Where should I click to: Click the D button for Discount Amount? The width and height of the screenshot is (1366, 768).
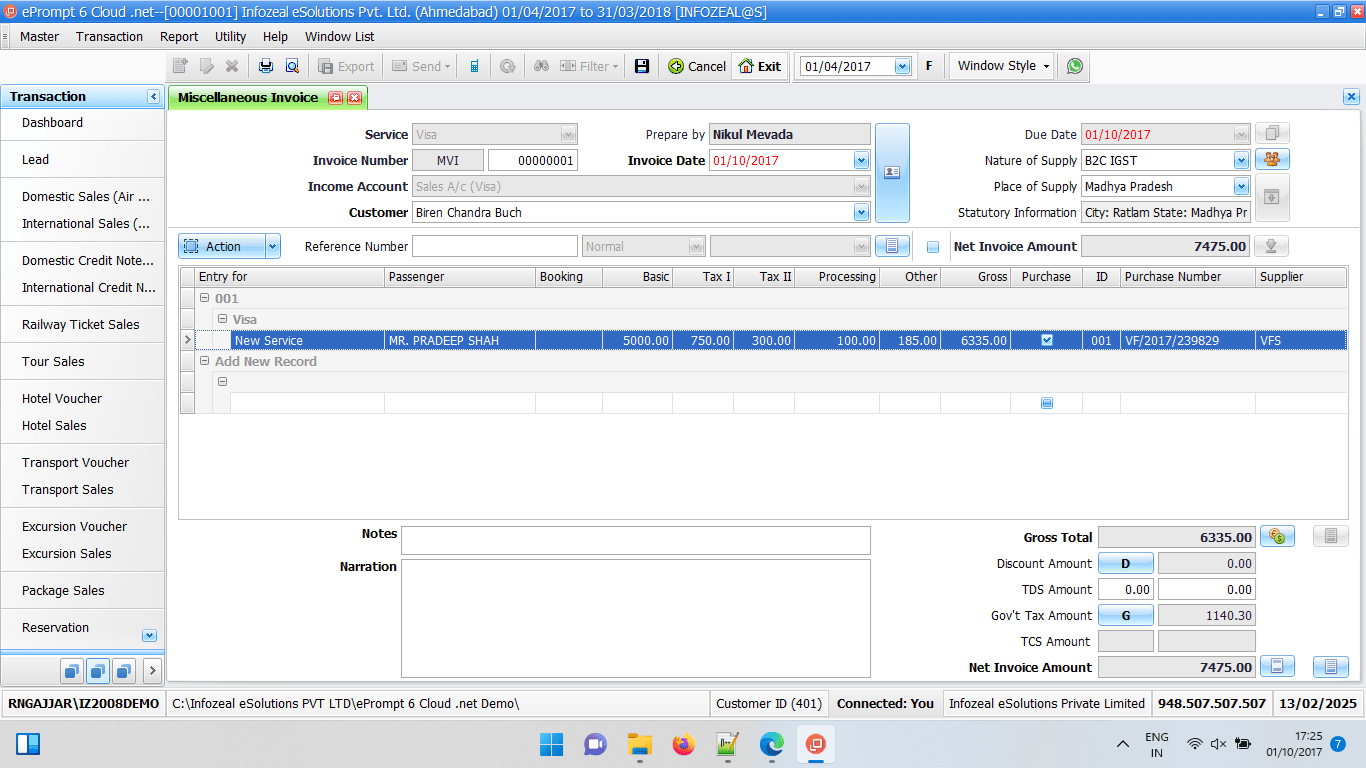pyautogui.click(x=1125, y=563)
